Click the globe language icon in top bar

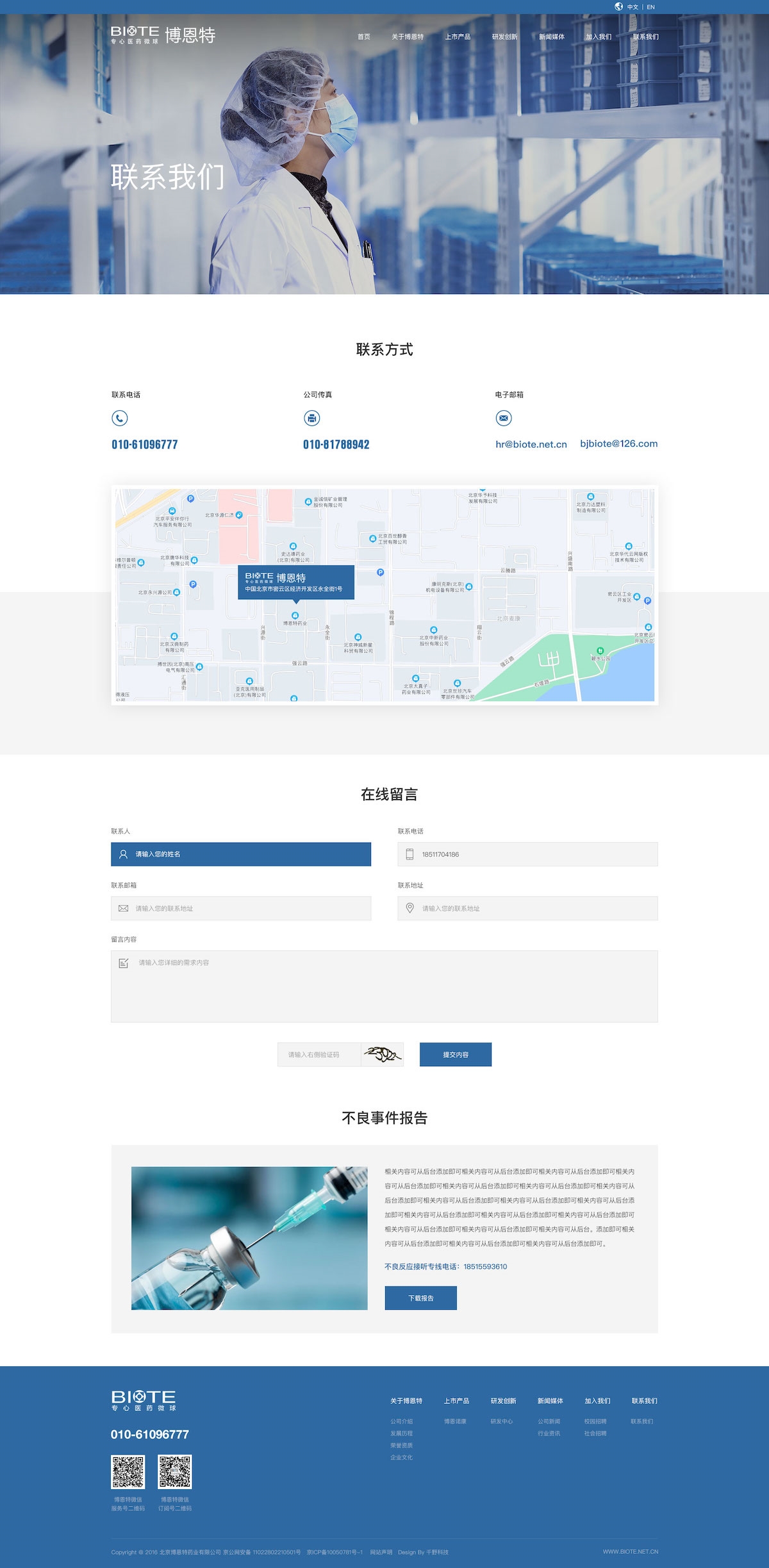pos(618,6)
